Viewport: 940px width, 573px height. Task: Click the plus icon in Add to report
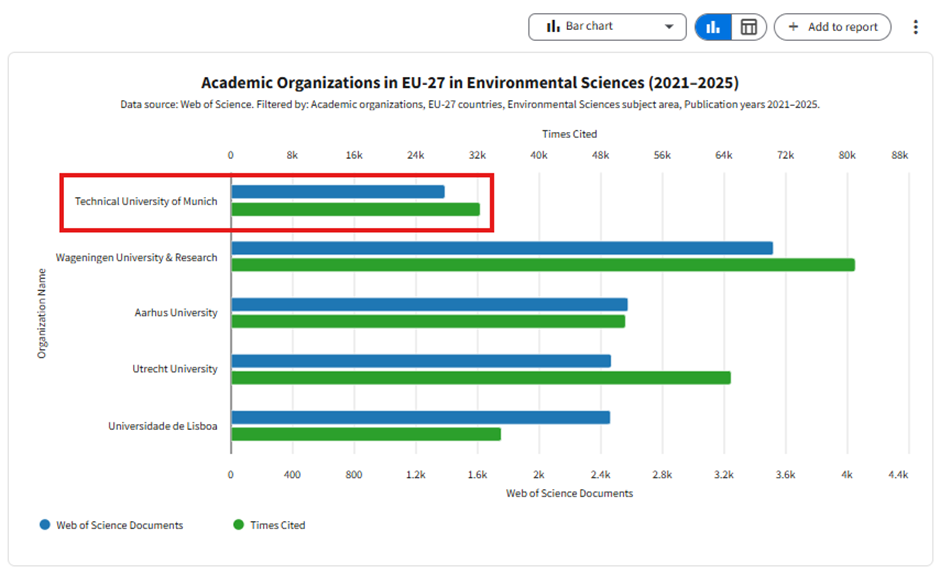click(x=793, y=26)
